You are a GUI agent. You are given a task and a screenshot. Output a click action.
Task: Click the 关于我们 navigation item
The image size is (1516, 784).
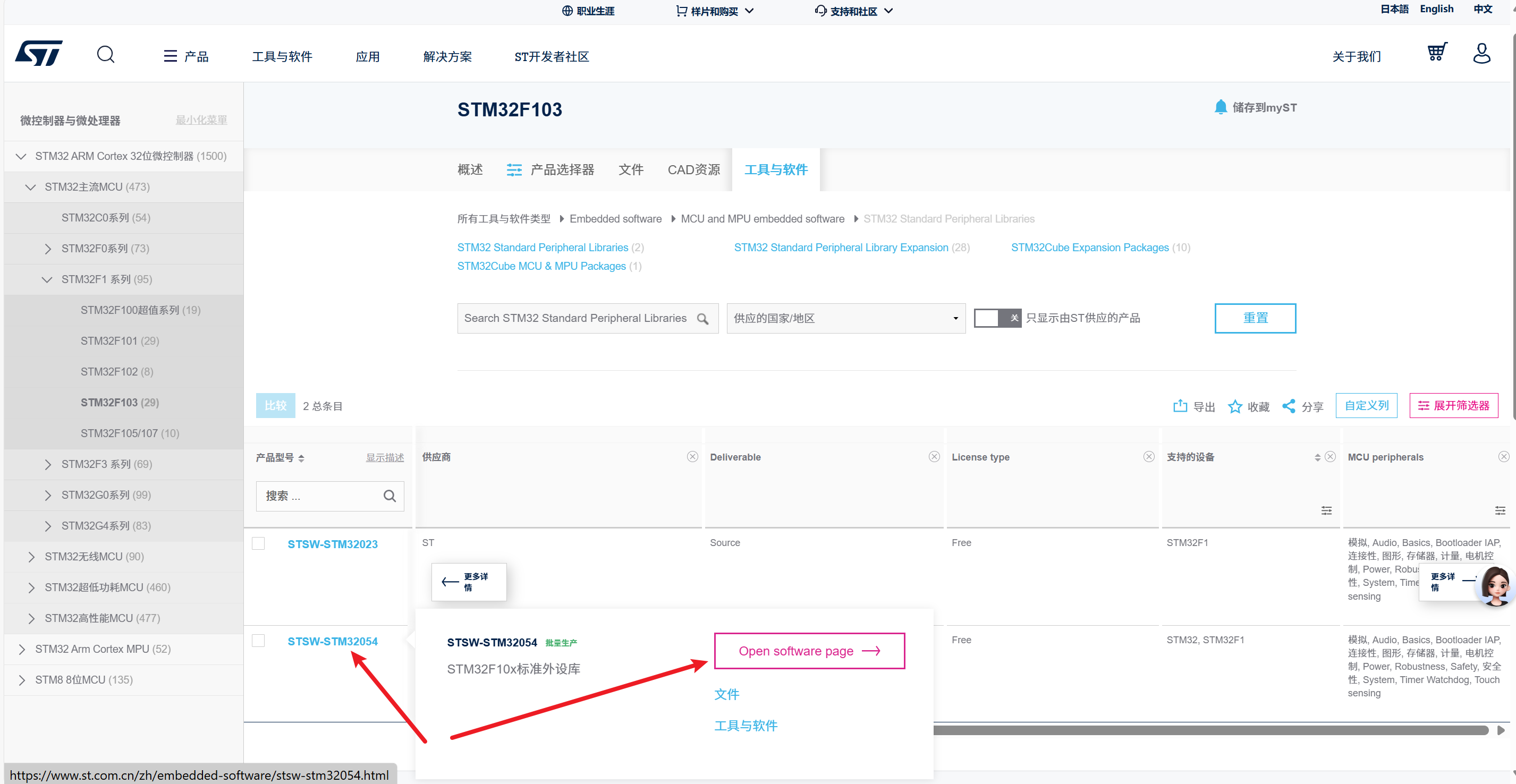coord(1356,56)
